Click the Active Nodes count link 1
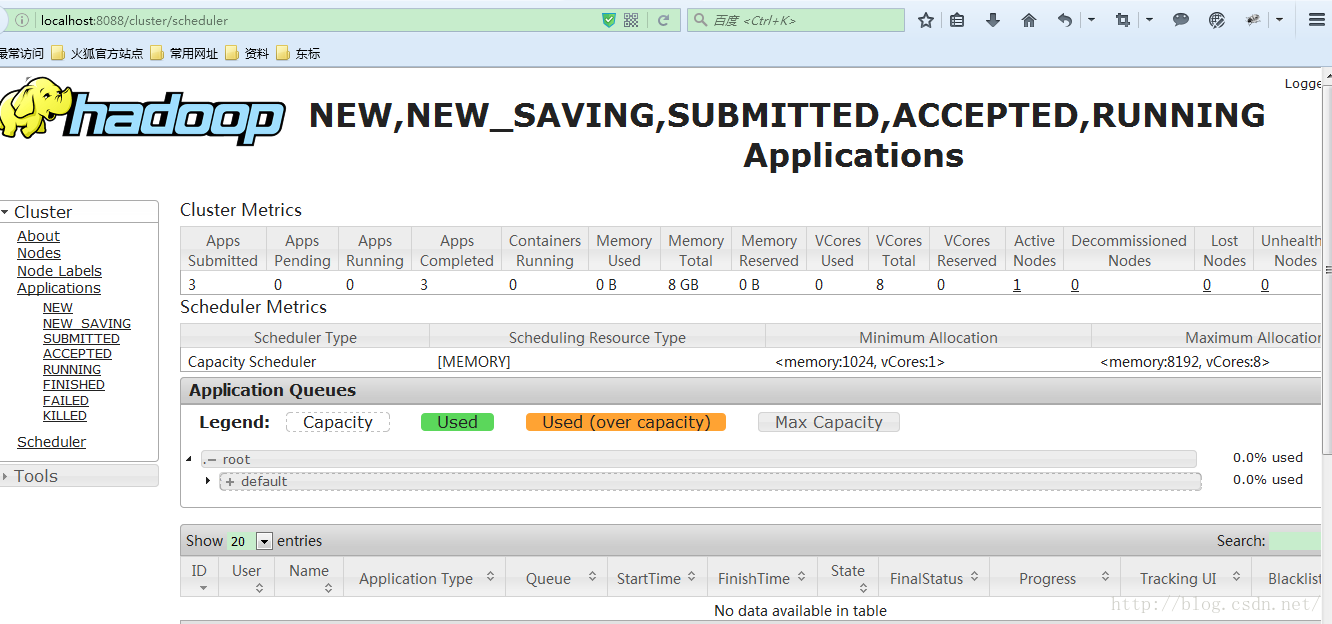The height and width of the screenshot is (624, 1332). [1017, 285]
